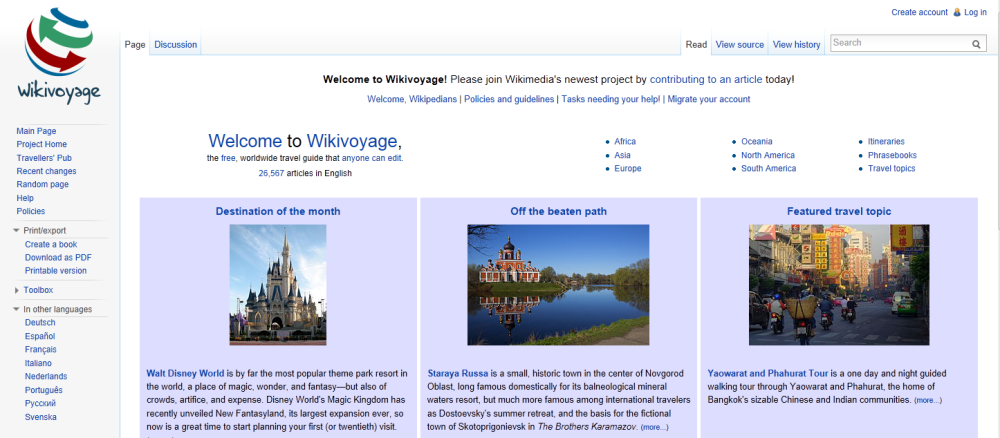Click the search magnifier icon

pos(976,44)
